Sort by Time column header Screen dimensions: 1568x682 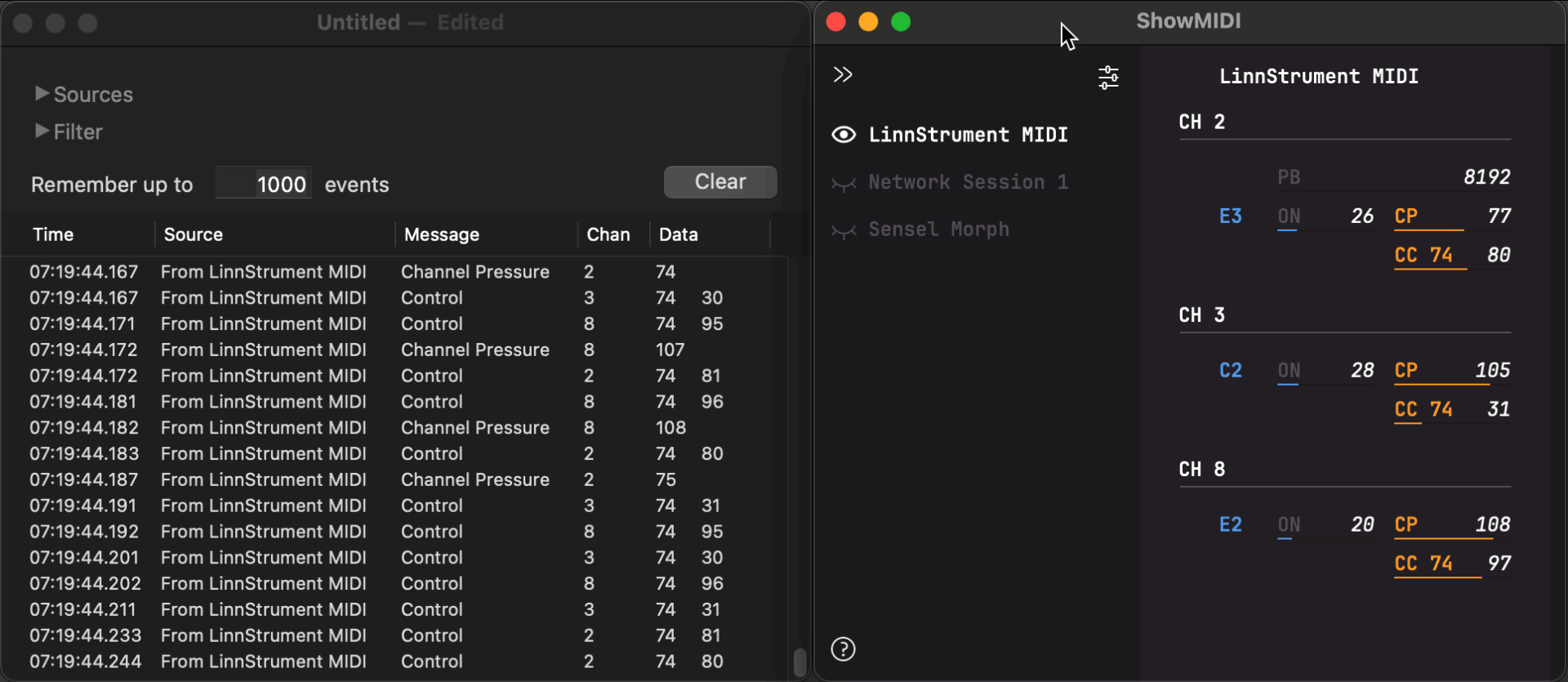53,234
